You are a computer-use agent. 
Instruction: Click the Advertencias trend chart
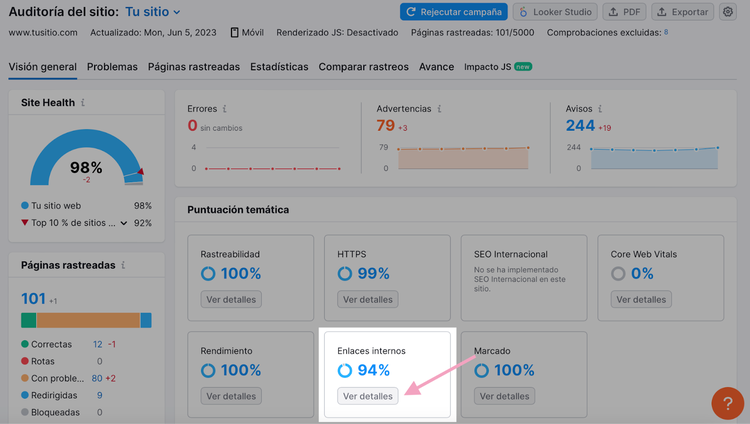(456, 158)
